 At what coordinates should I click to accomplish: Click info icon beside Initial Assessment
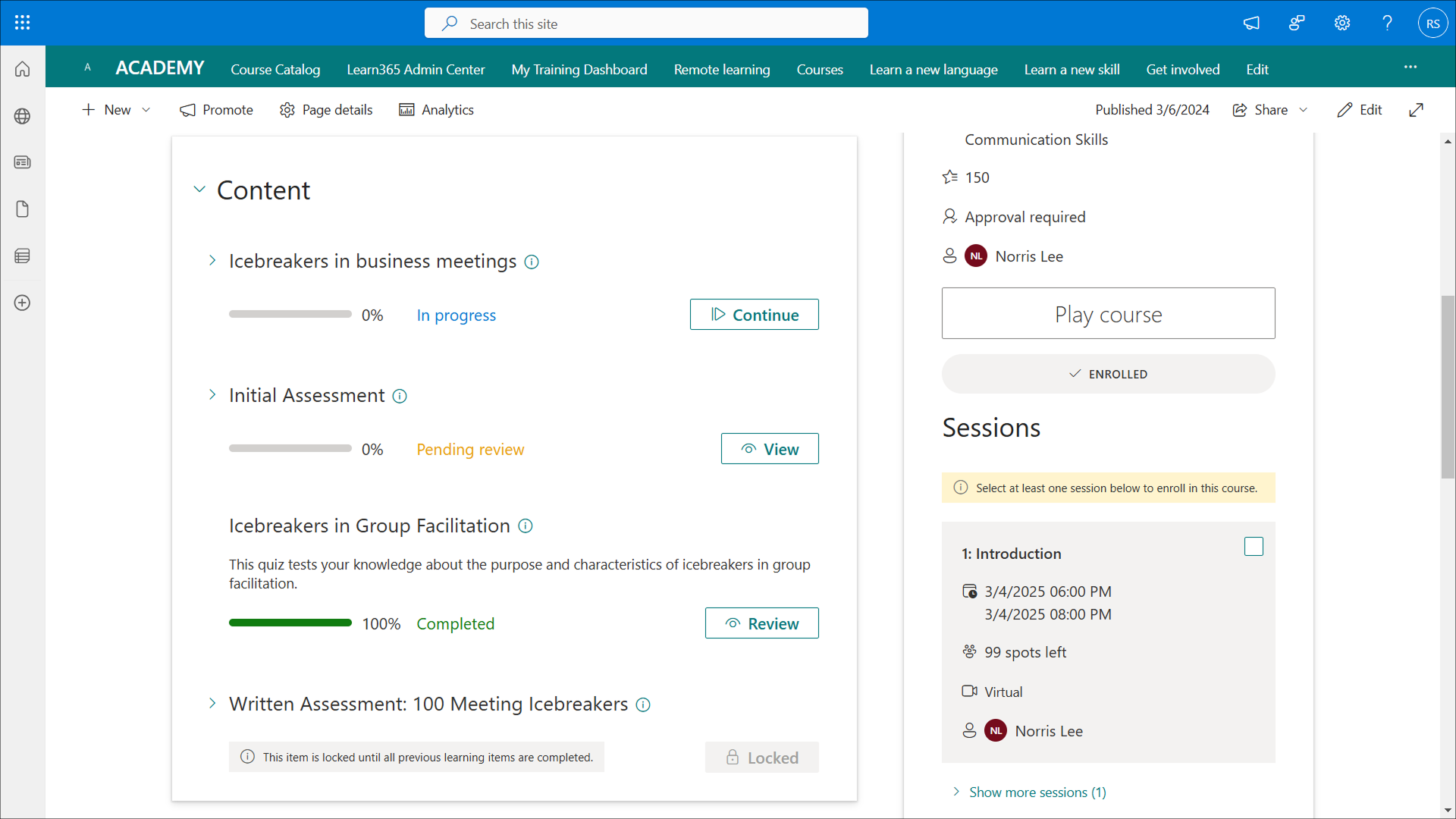[400, 396]
